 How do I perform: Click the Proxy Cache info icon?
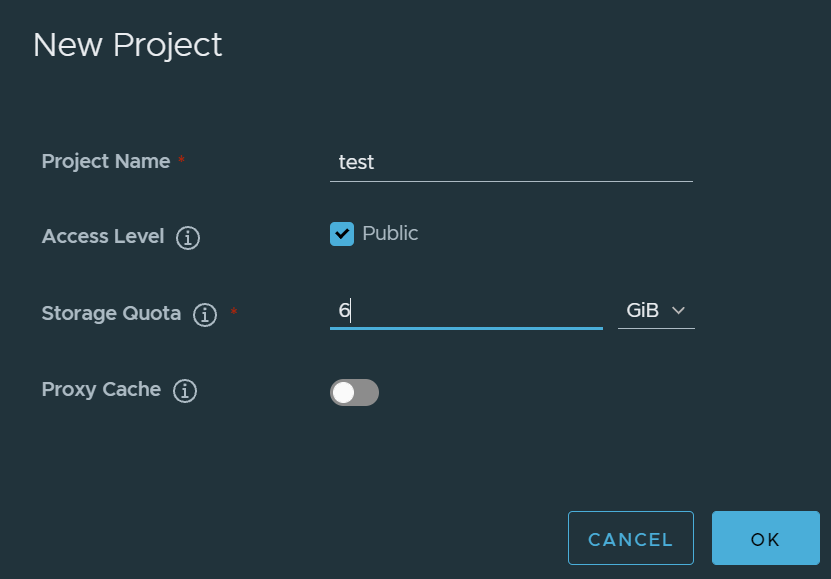point(185,391)
